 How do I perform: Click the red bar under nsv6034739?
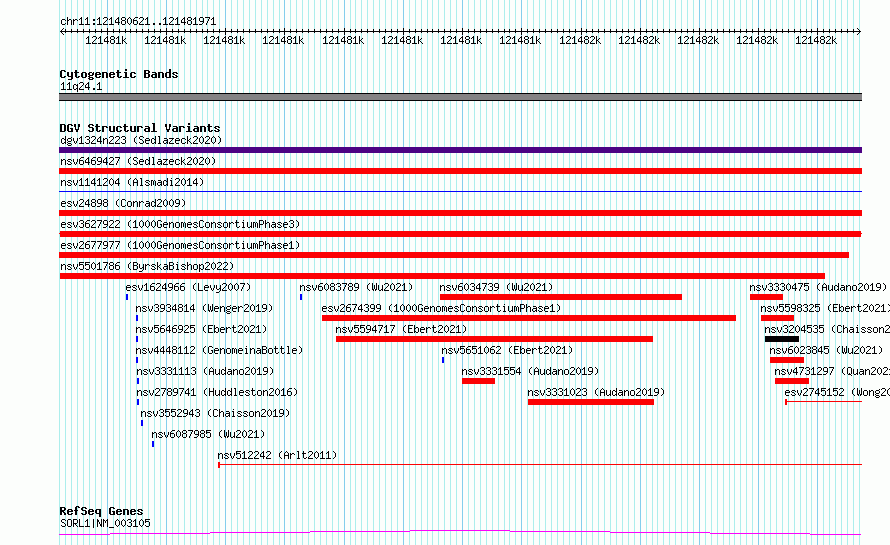click(x=561, y=297)
